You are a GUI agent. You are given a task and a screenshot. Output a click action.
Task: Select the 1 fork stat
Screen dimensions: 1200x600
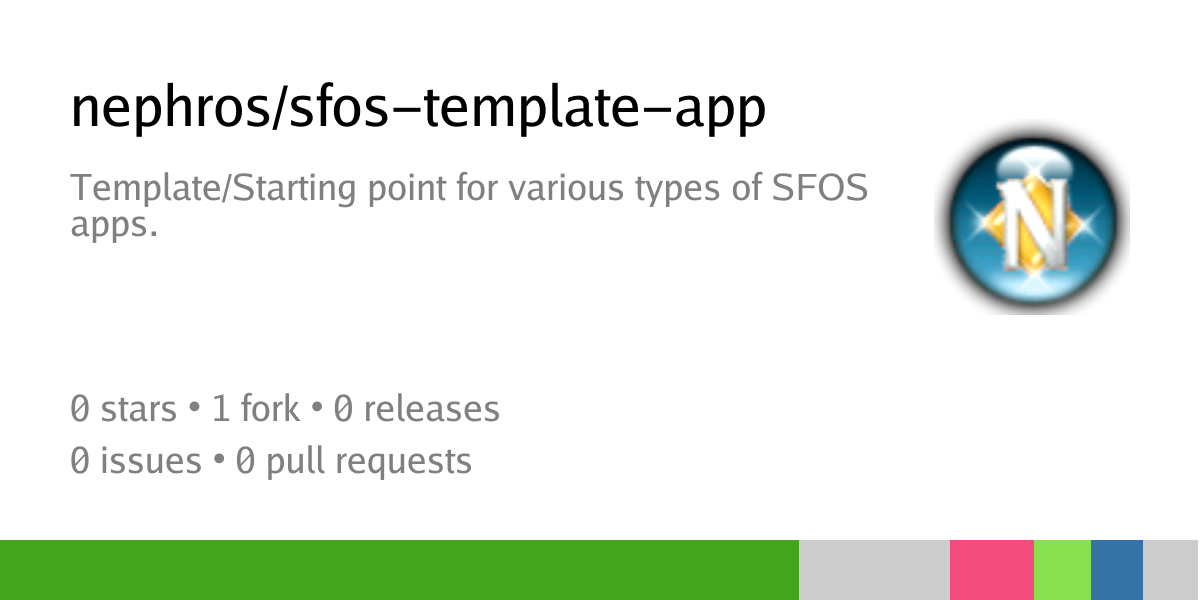tap(255, 408)
